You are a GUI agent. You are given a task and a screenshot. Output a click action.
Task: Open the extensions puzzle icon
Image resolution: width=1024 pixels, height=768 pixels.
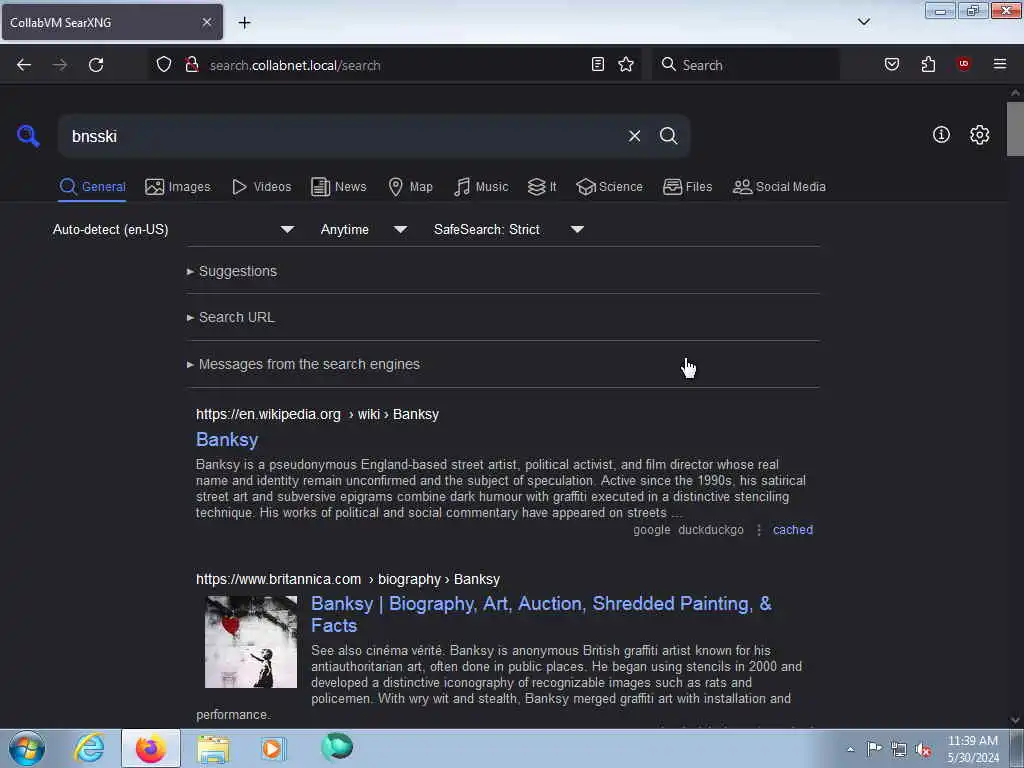pos(928,64)
